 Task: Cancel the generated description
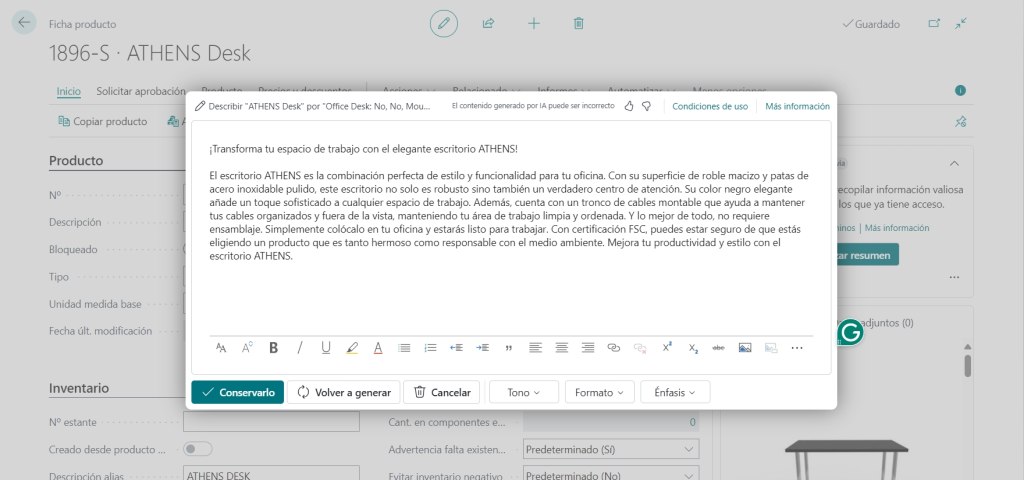[x=441, y=392]
